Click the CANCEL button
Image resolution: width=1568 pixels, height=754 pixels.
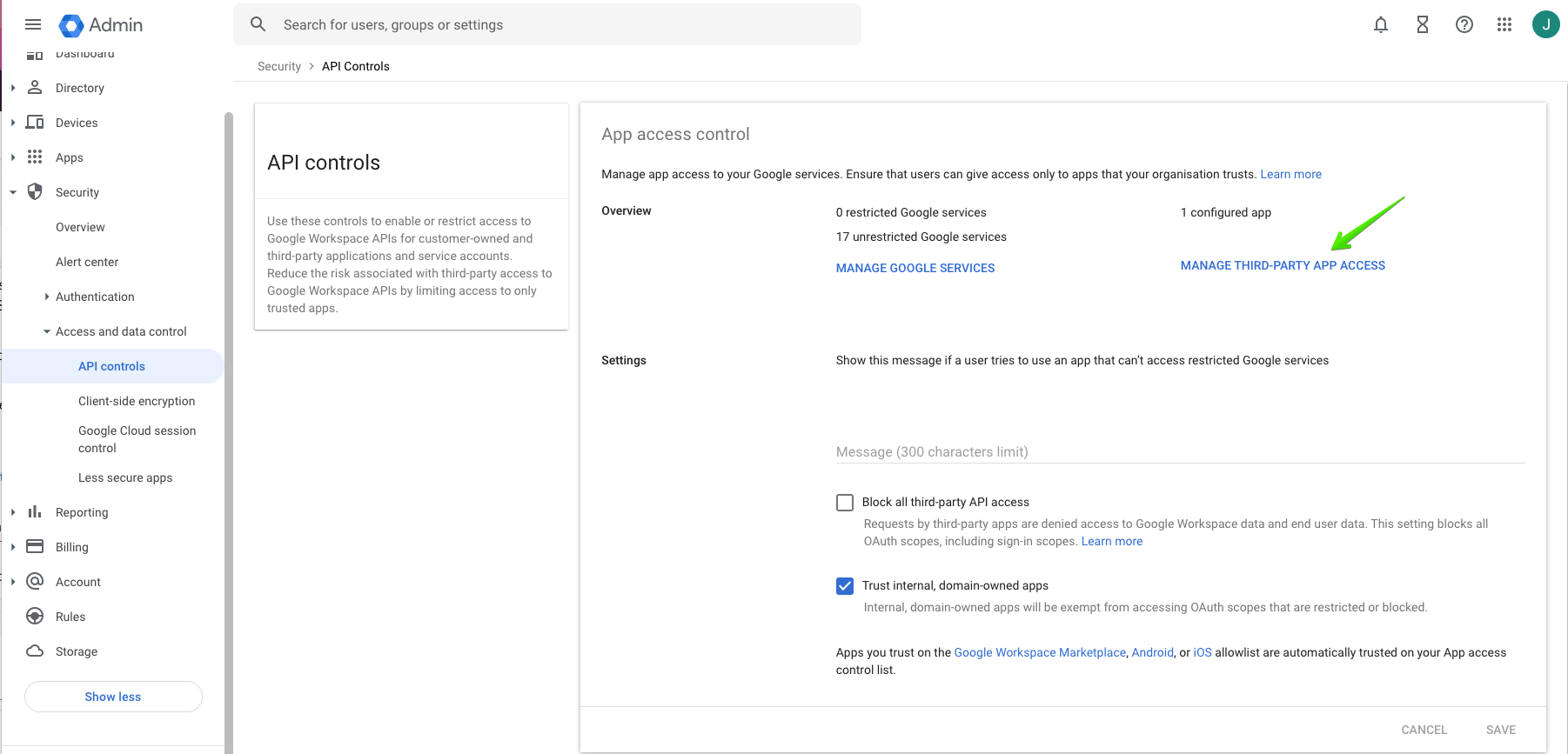coord(1424,730)
